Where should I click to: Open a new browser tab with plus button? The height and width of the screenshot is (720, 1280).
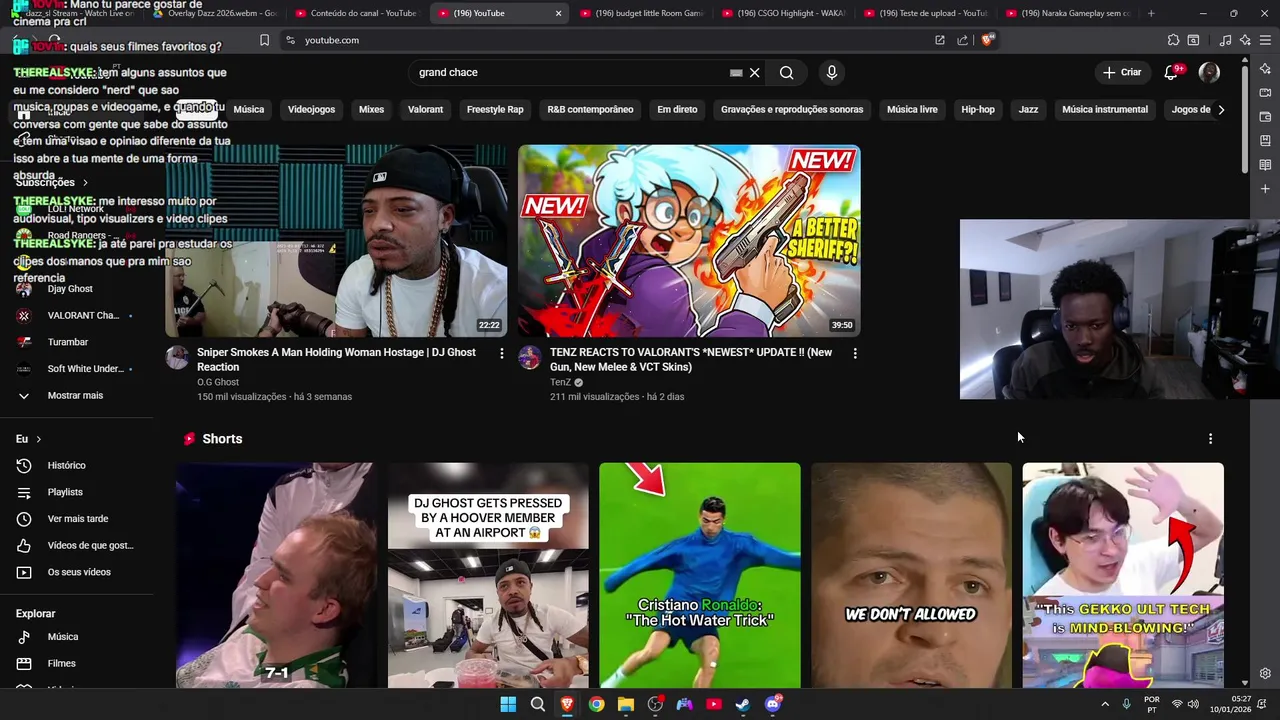click(x=1151, y=13)
